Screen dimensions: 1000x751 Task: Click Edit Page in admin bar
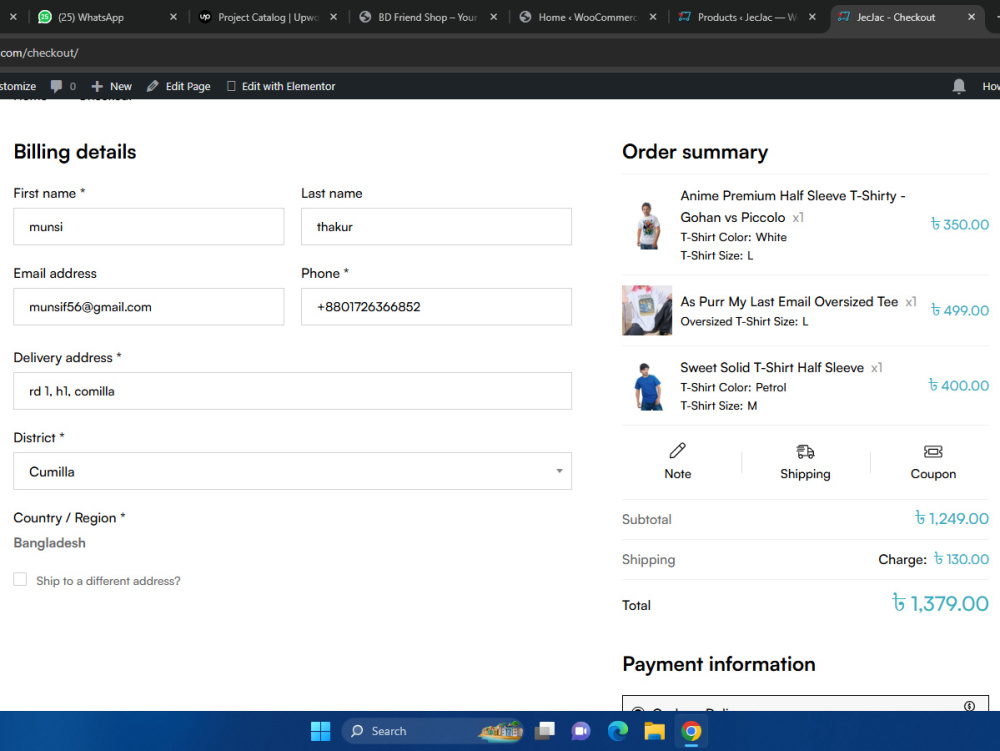click(179, 86)
